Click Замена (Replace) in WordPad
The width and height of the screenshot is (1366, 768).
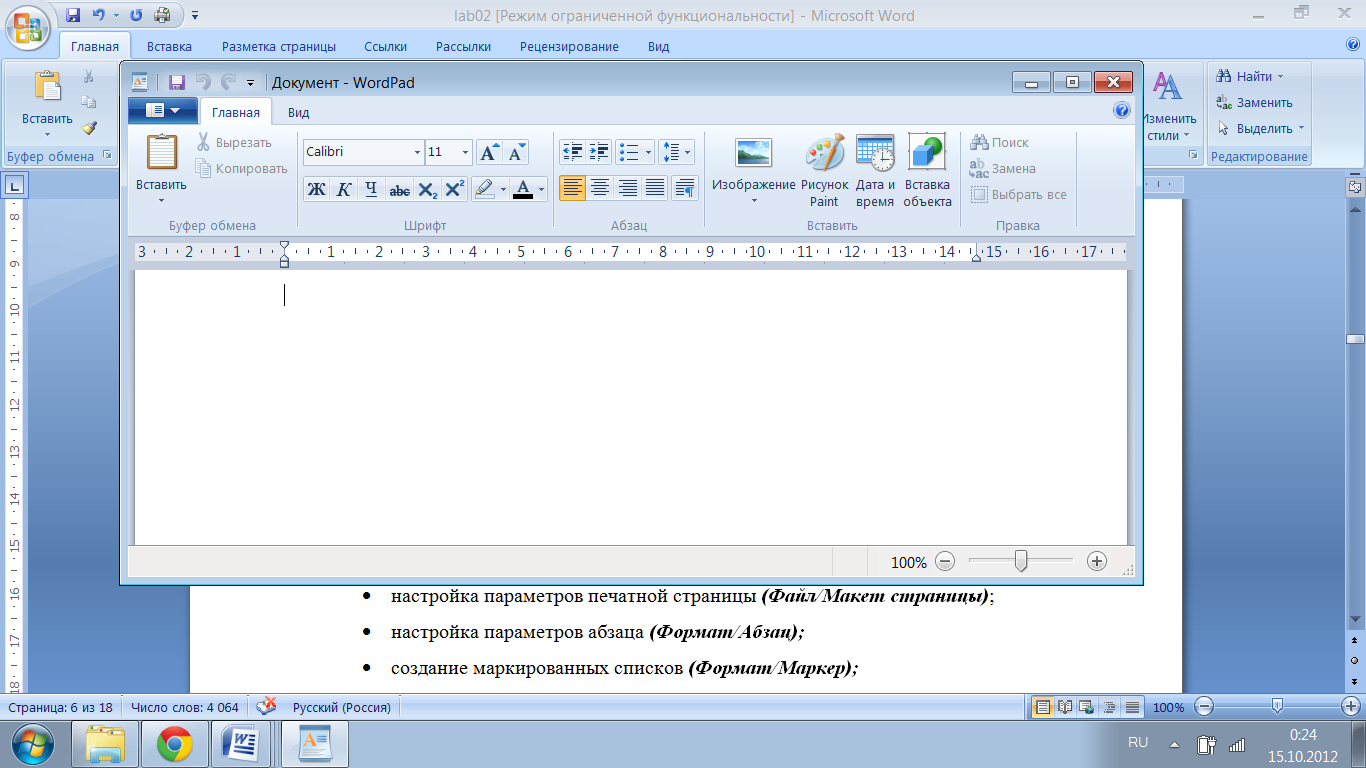(x=1003, y=168)
